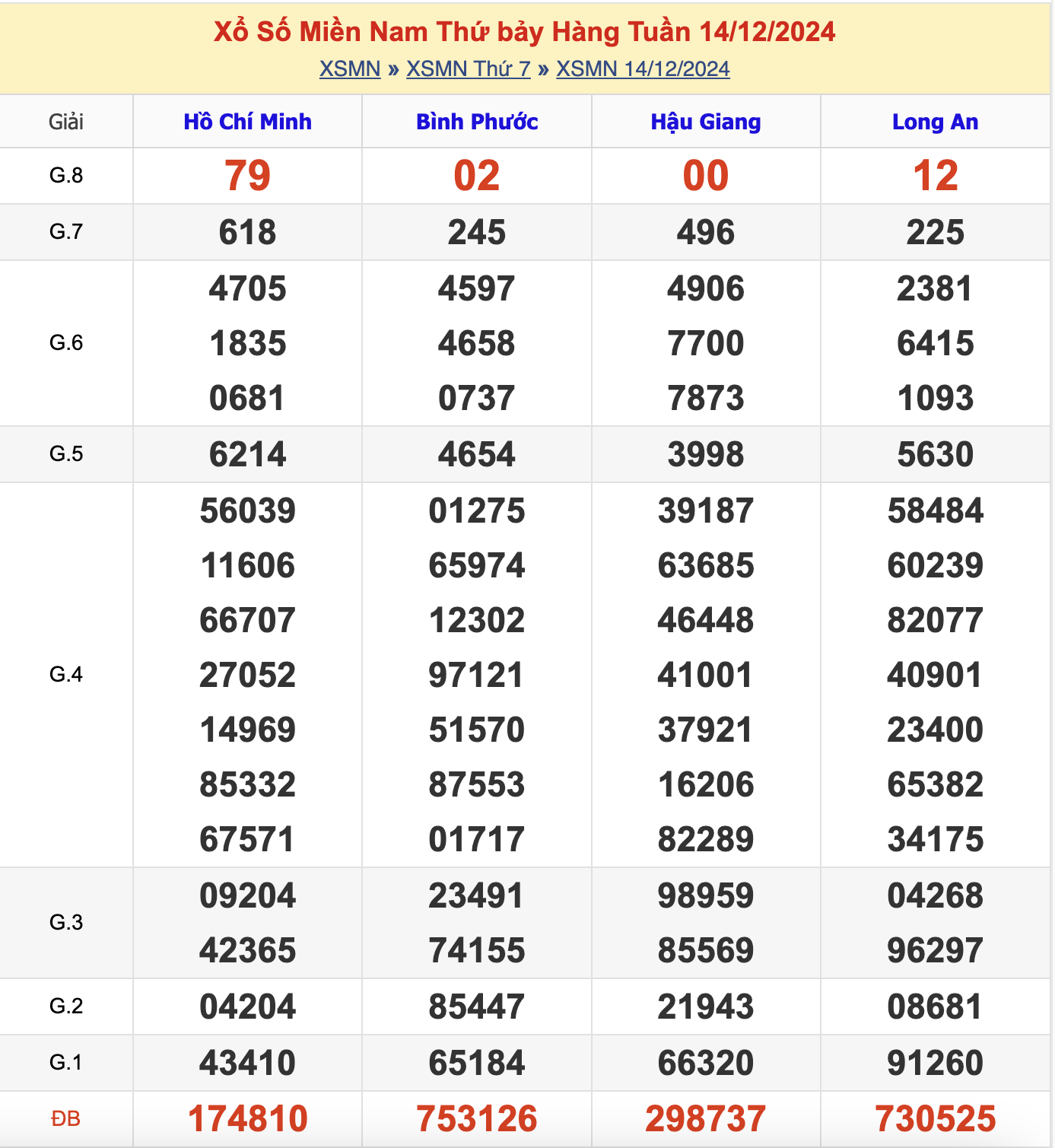
Task: Select G.4 number 01717
Action: 477,839
